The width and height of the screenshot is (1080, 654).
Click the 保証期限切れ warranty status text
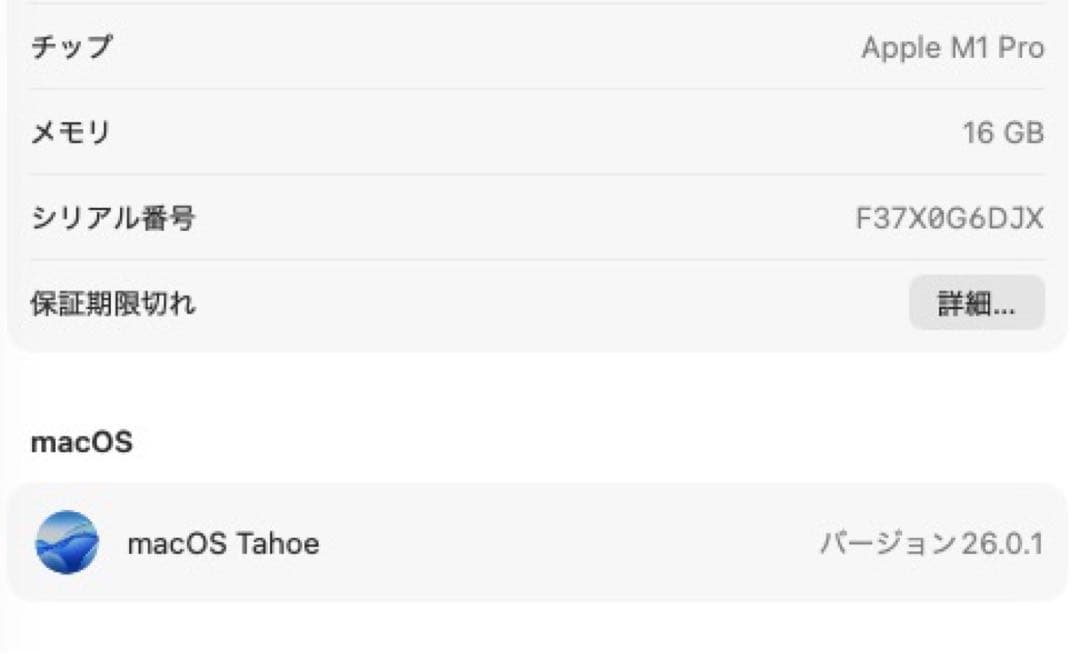(x=114, y=303)
